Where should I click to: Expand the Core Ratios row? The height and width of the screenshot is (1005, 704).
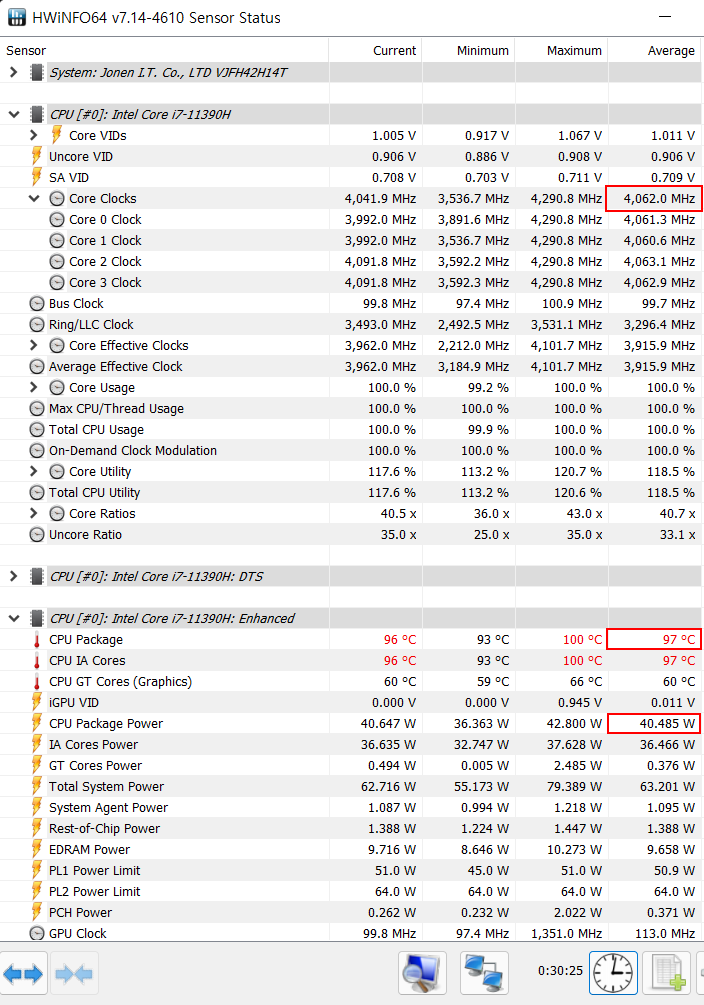tap(34, 513)
